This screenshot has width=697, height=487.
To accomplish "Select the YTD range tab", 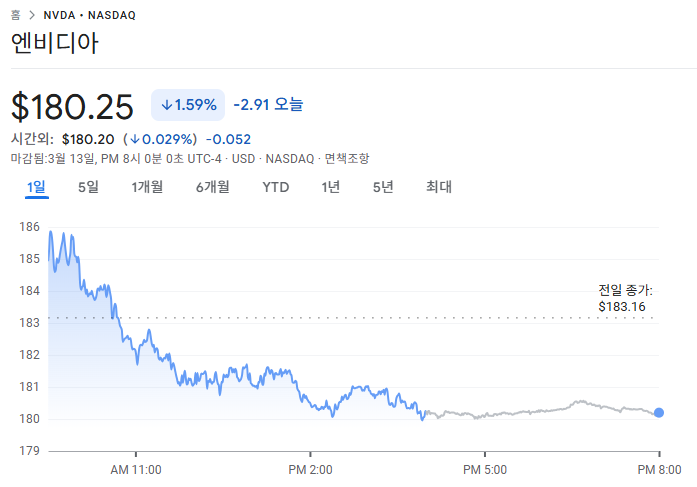I will (x=275, y=186).
